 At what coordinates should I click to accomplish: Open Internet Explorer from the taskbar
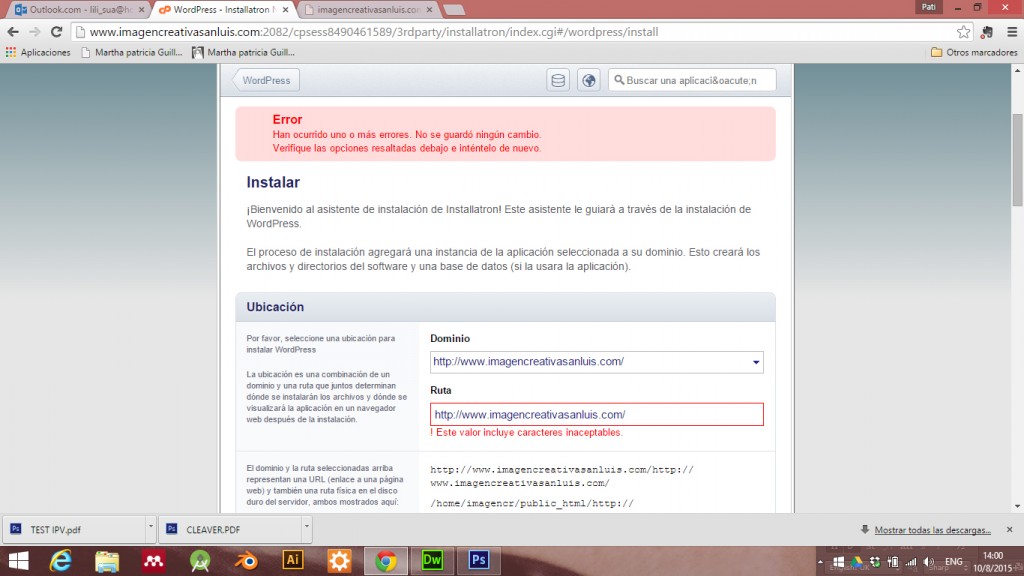pyautogui.click(x=62, y=560)
